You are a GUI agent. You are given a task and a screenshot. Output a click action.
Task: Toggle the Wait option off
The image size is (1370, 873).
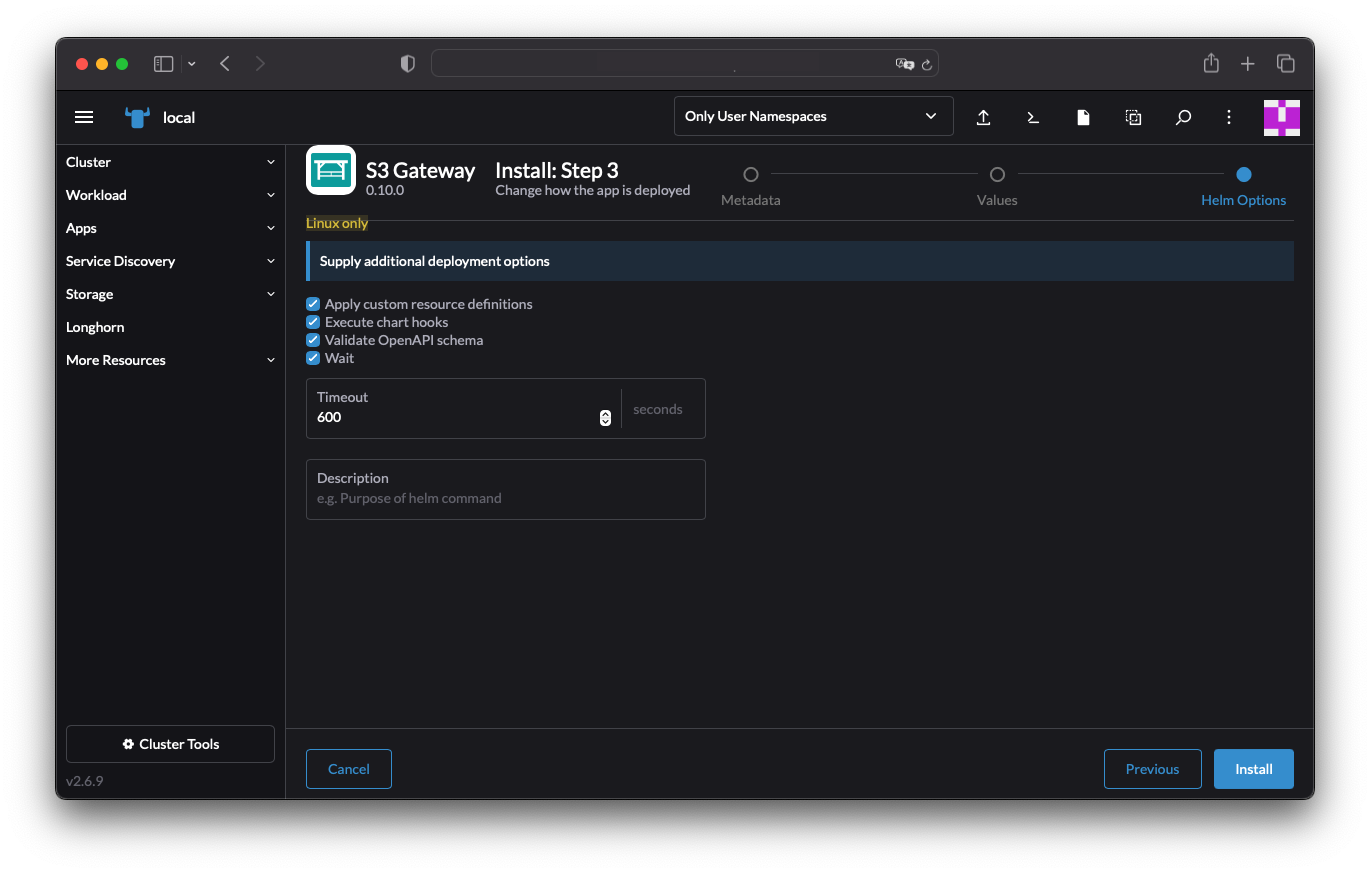(x=313, y=357)
